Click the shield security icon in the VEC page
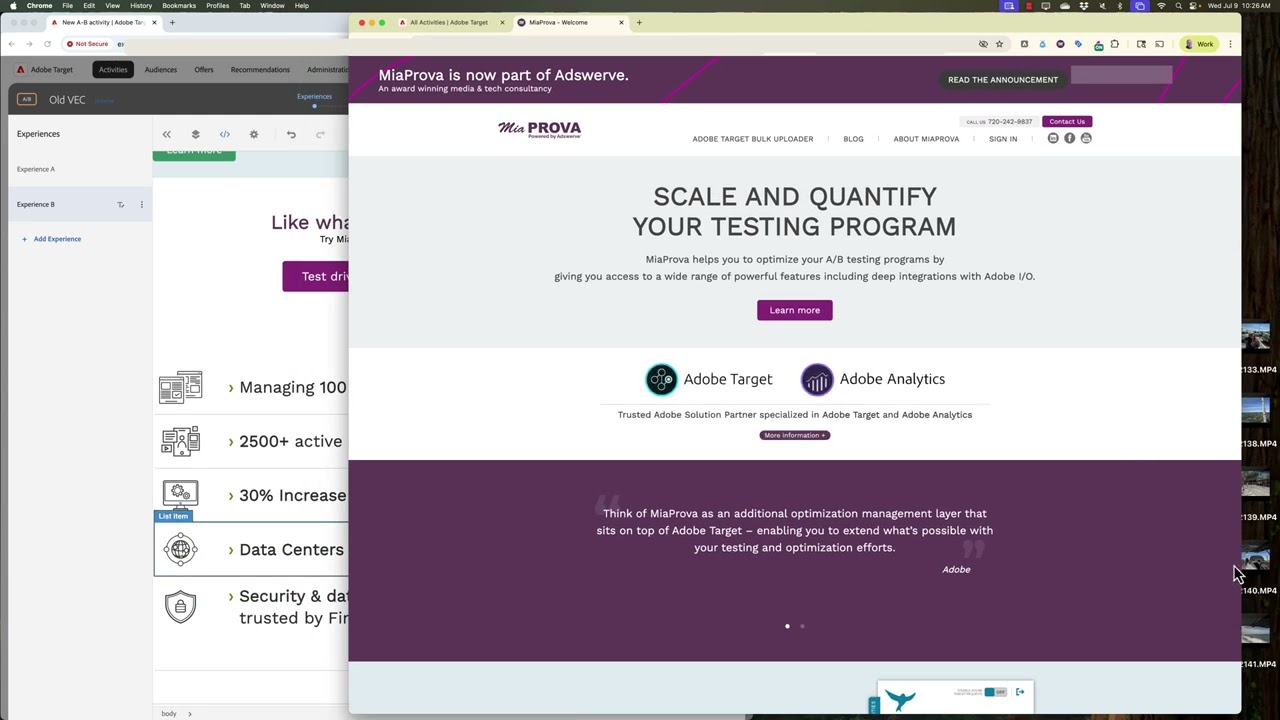This screenshot has height=720, width=1280. click(181, 606)
